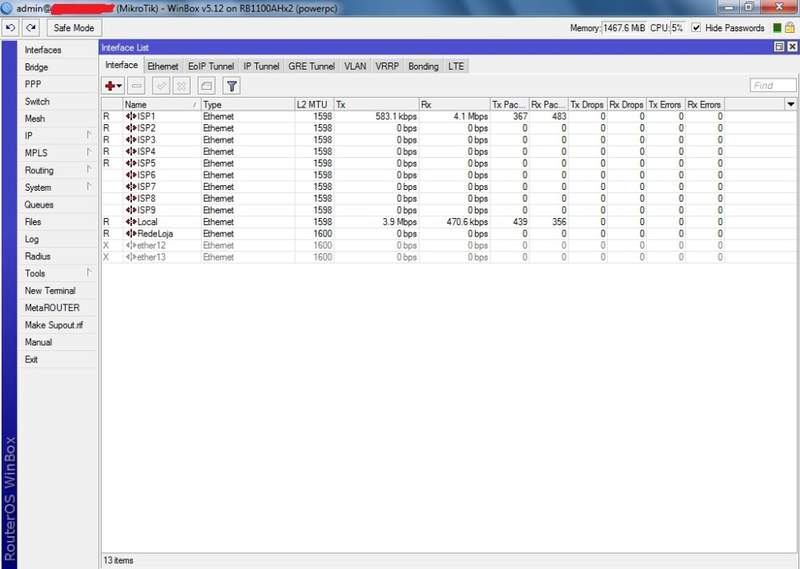Viewport: 800px width, 569px height.
Task: Click the 4.1 Mbps Rx value for ISP1
Action: pyautogui.click(x=470, y=116)
